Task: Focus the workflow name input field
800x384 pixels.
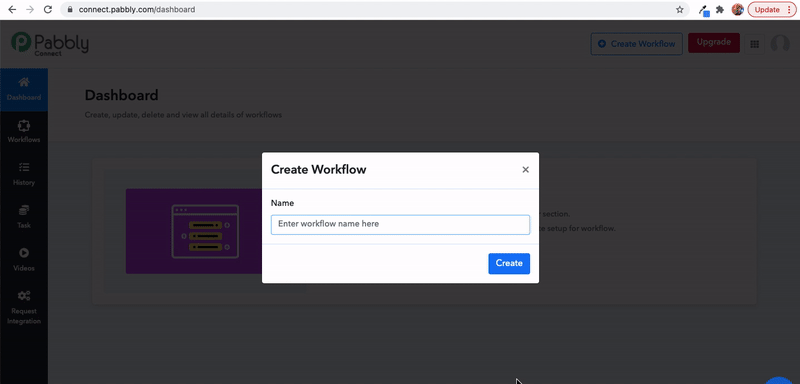Action: (400, 224)
